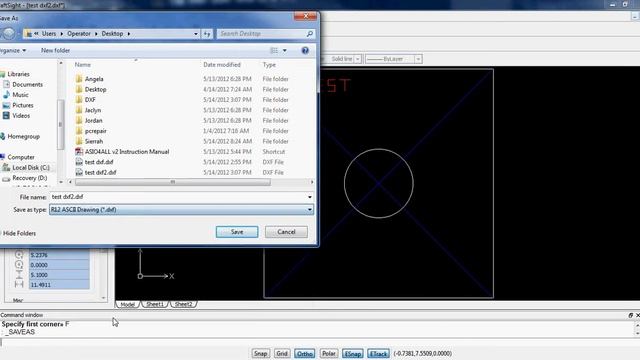Open the Music library
Viewport: 640px width, 360px height.
point(20,95)
